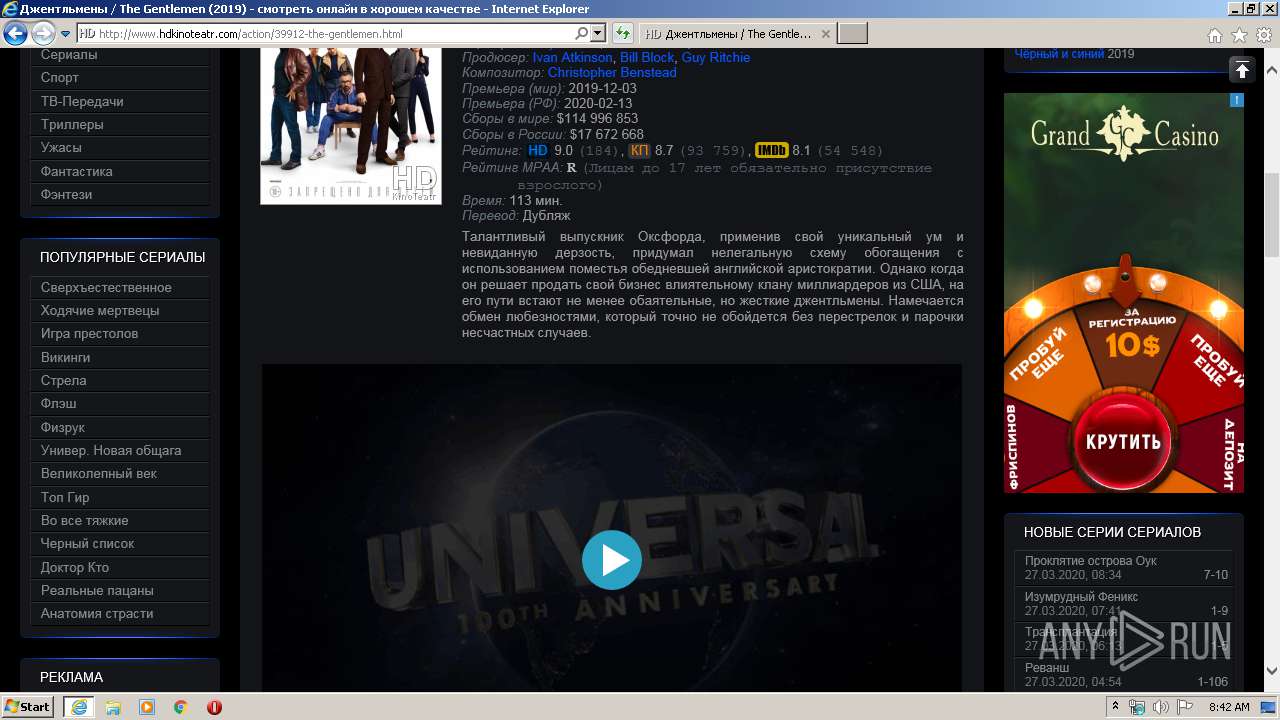
Task: Click the IMDb rating badge
Action: pyautogui.click(x=771, y=150)
